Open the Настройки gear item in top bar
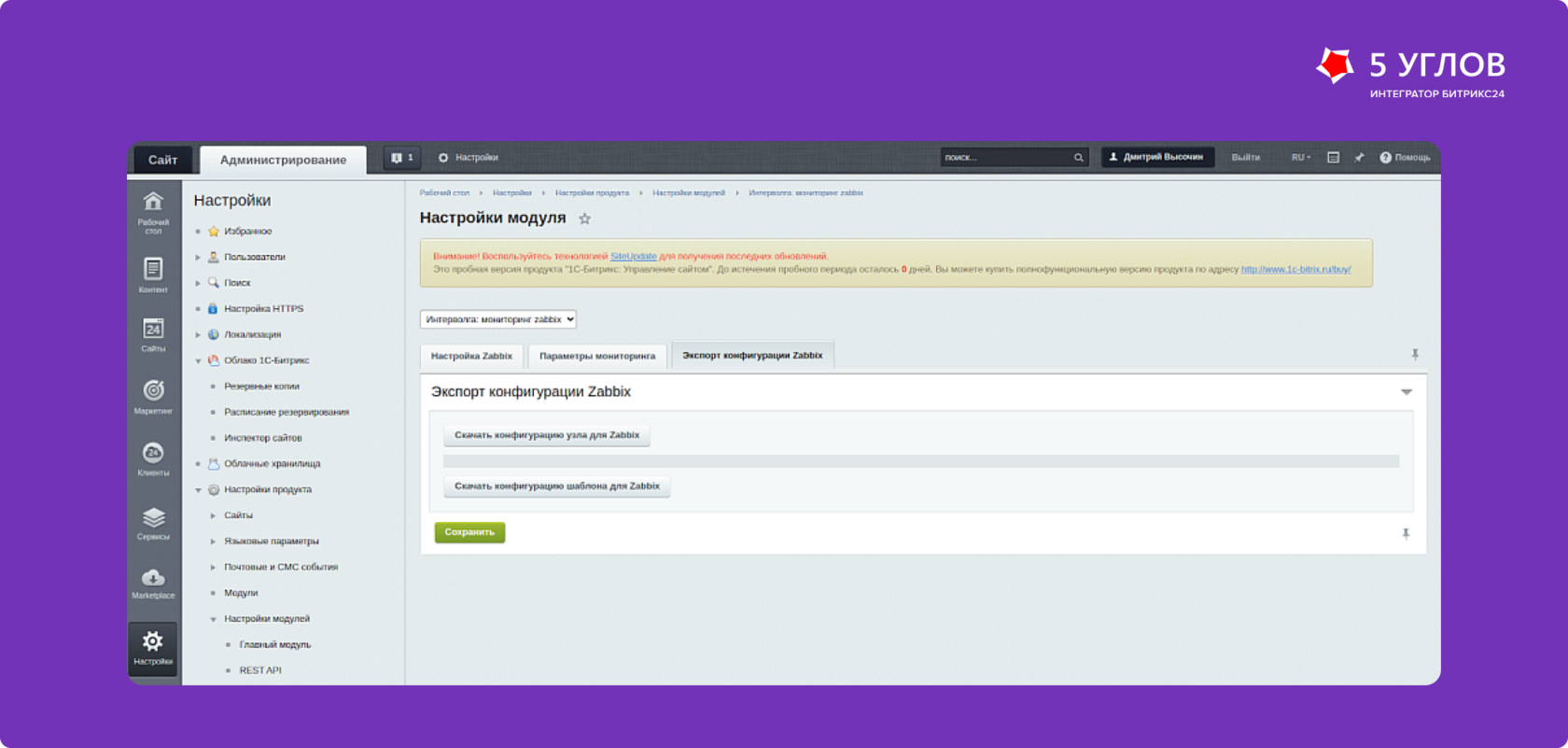Image resolution: width=1568 pixels, height=748 pixels. 469,158
